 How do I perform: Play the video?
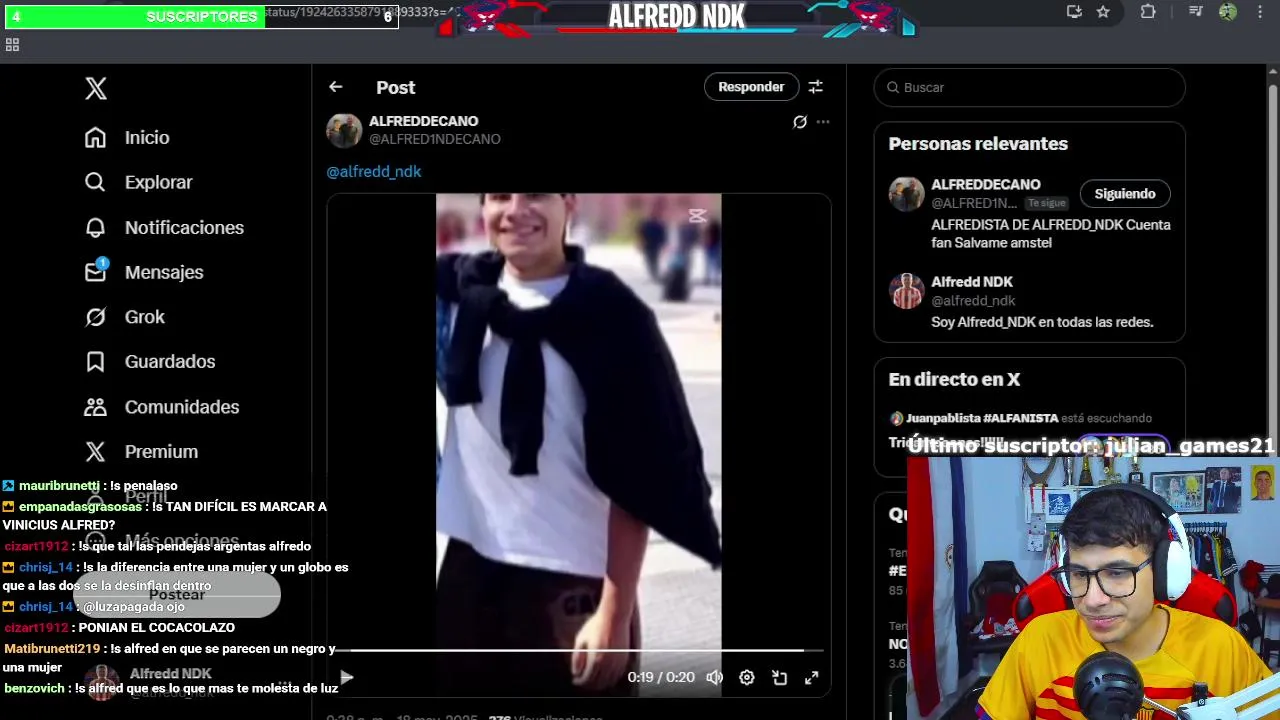pos(346,678)
